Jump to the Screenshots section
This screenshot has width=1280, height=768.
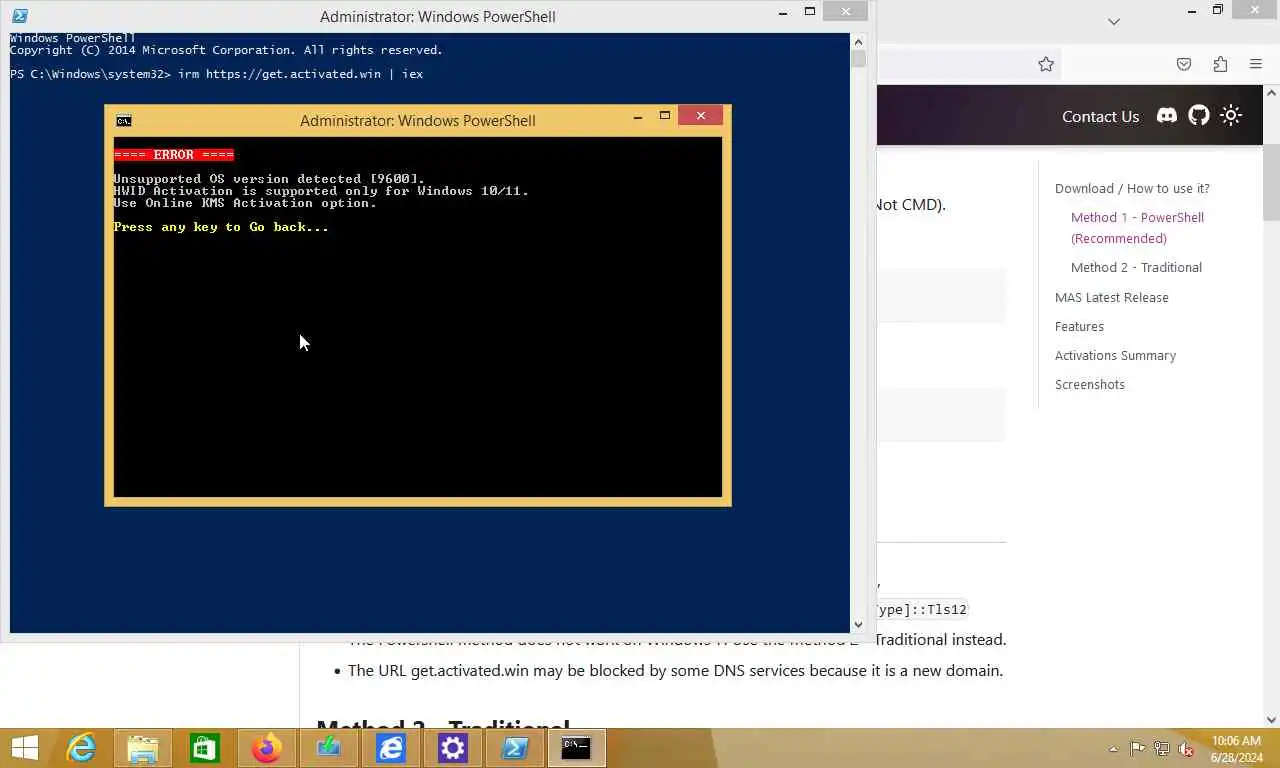[1089, 384]
